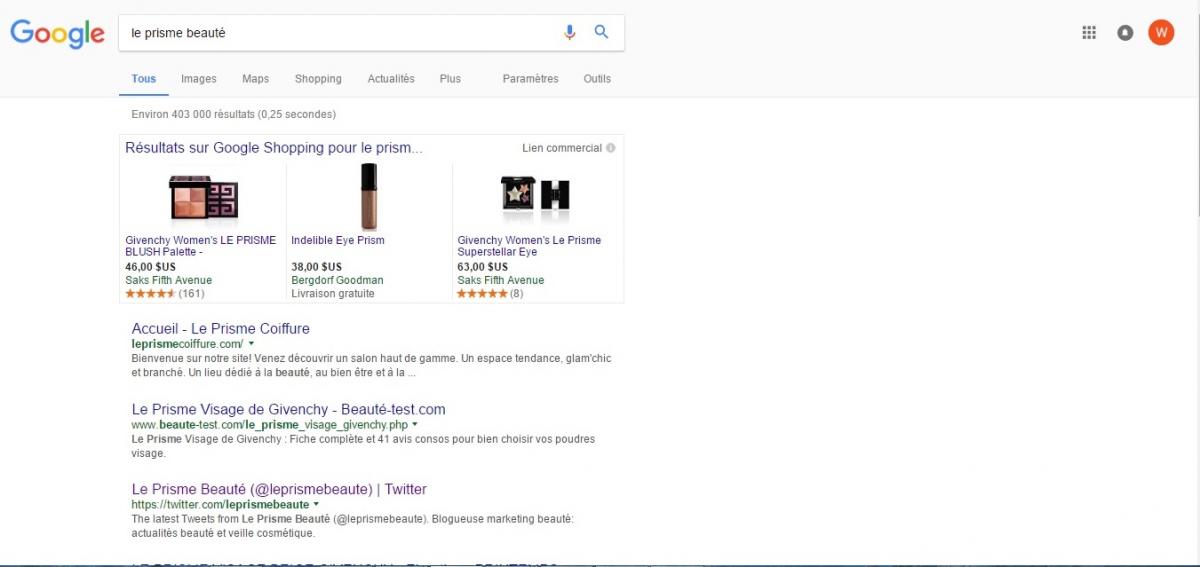This screenshot has height=567, width=1200.
Task: Open Accueil - Le Prisme Coiffure result
Action: [x=221, y=329]
